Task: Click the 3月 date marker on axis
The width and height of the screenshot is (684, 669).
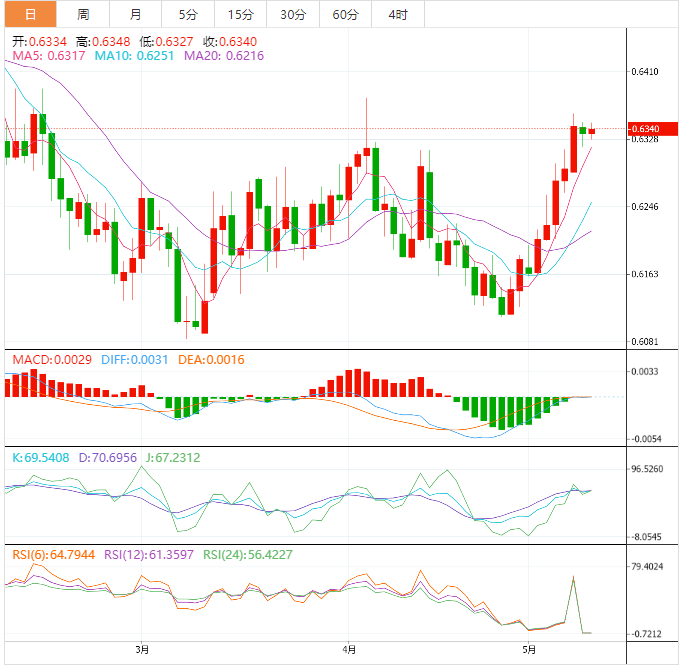Action: pyautogui.click(x=142, y=649)
